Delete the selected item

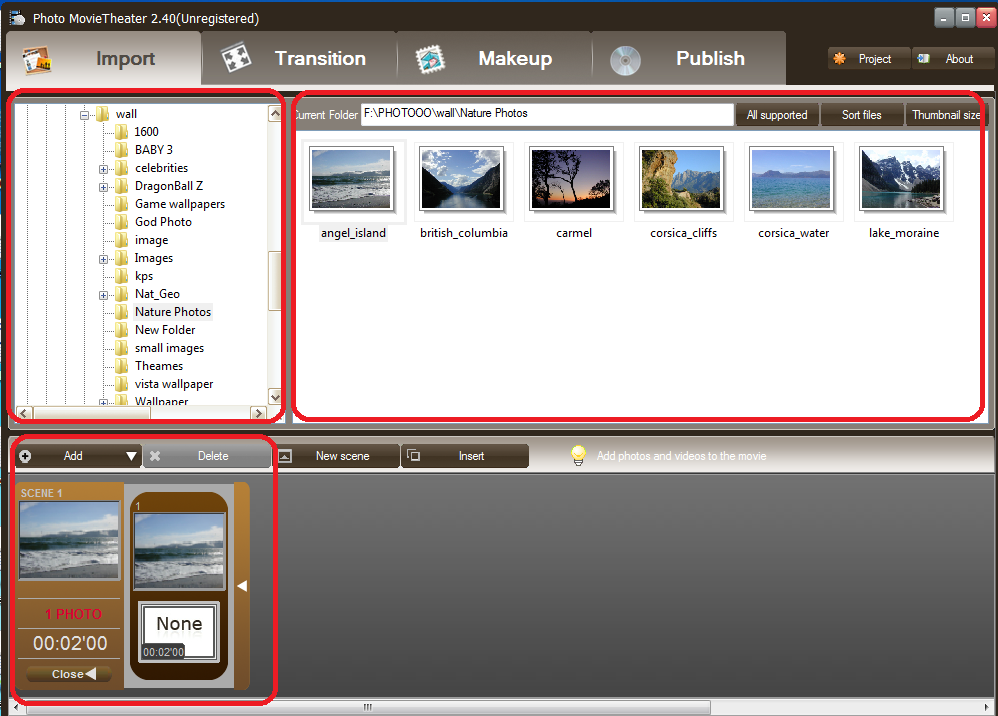[207, 456]
